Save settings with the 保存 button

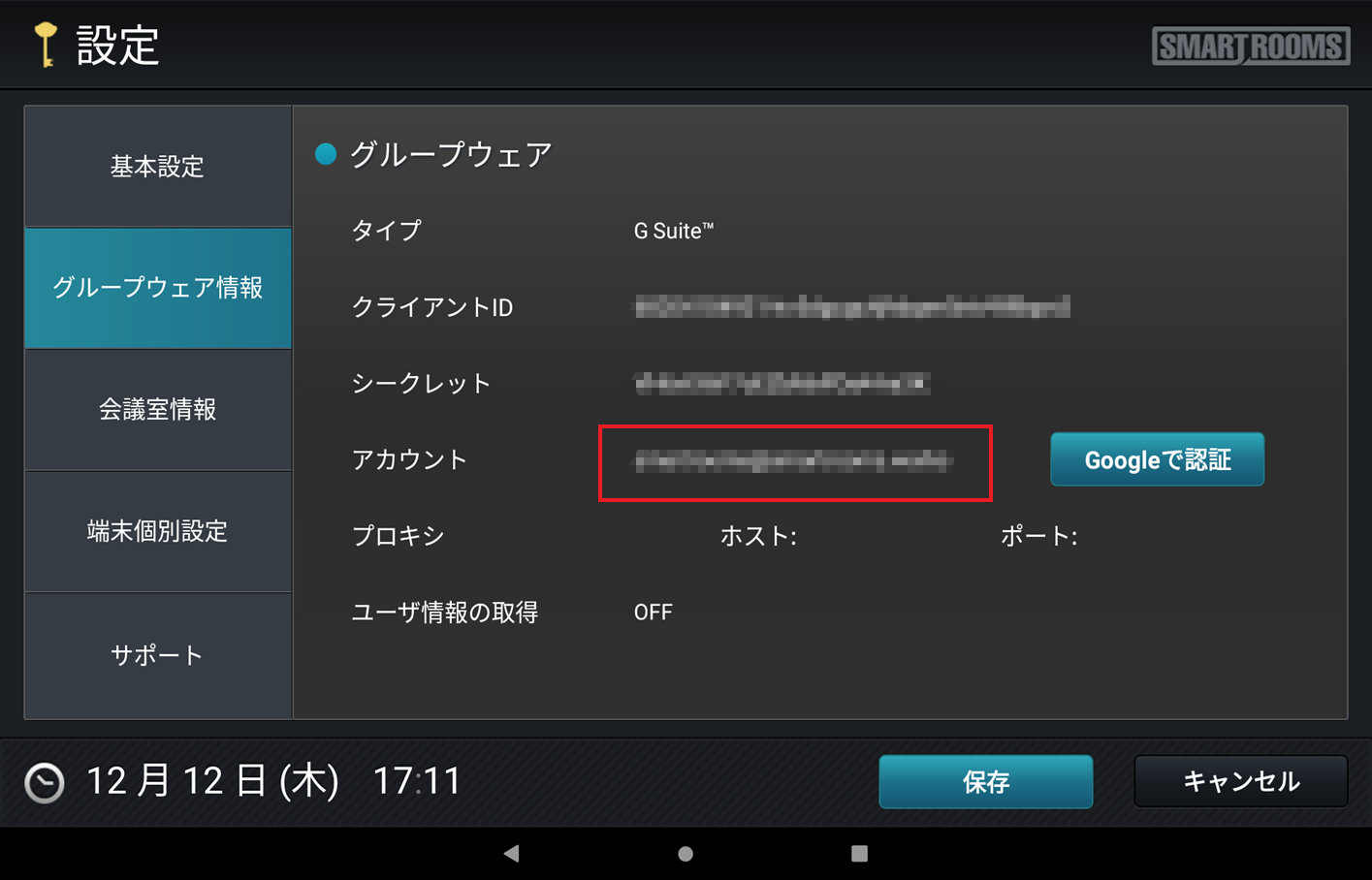coord(985,782)
